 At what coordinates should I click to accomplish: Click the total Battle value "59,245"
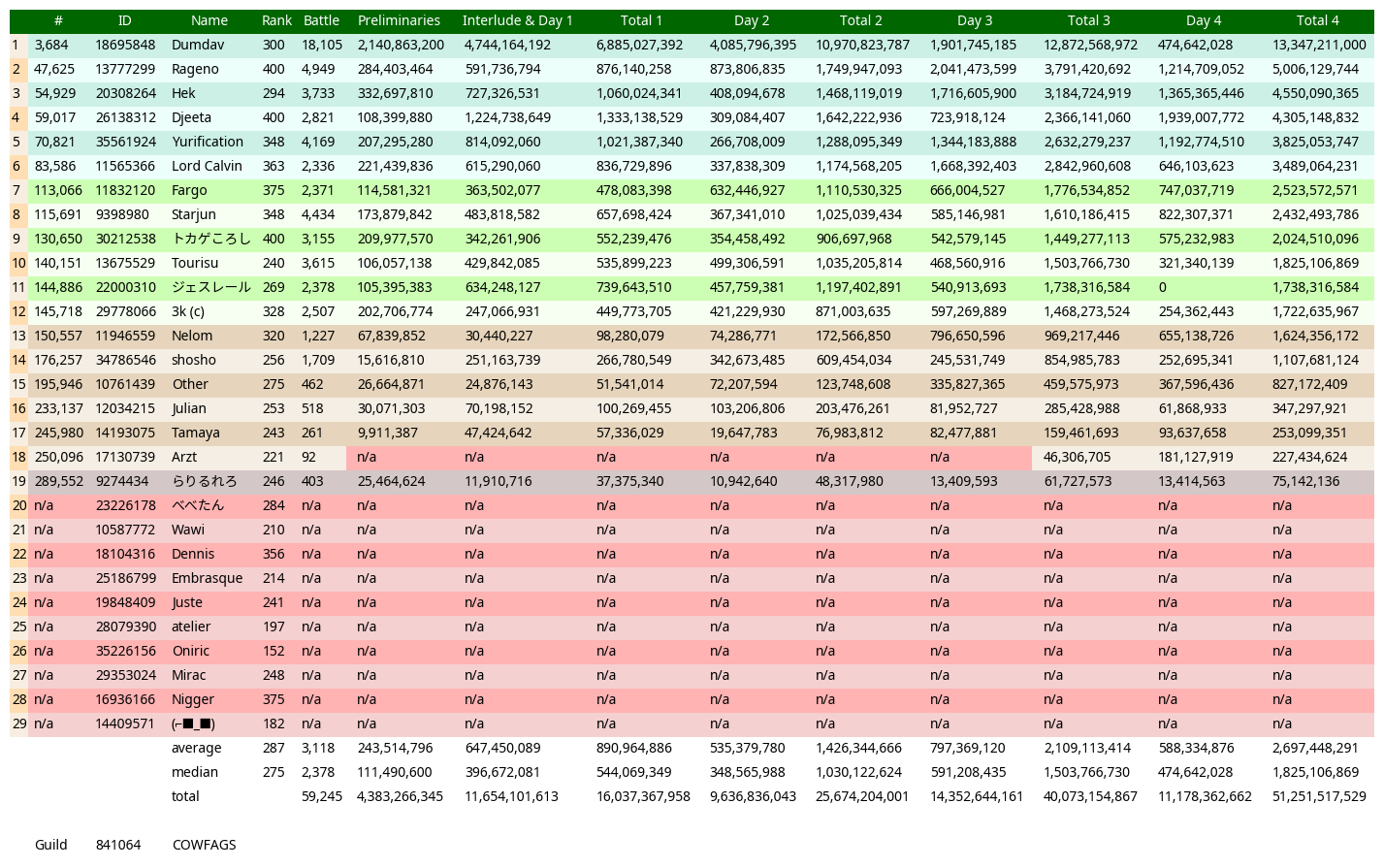tap(322, 796)
